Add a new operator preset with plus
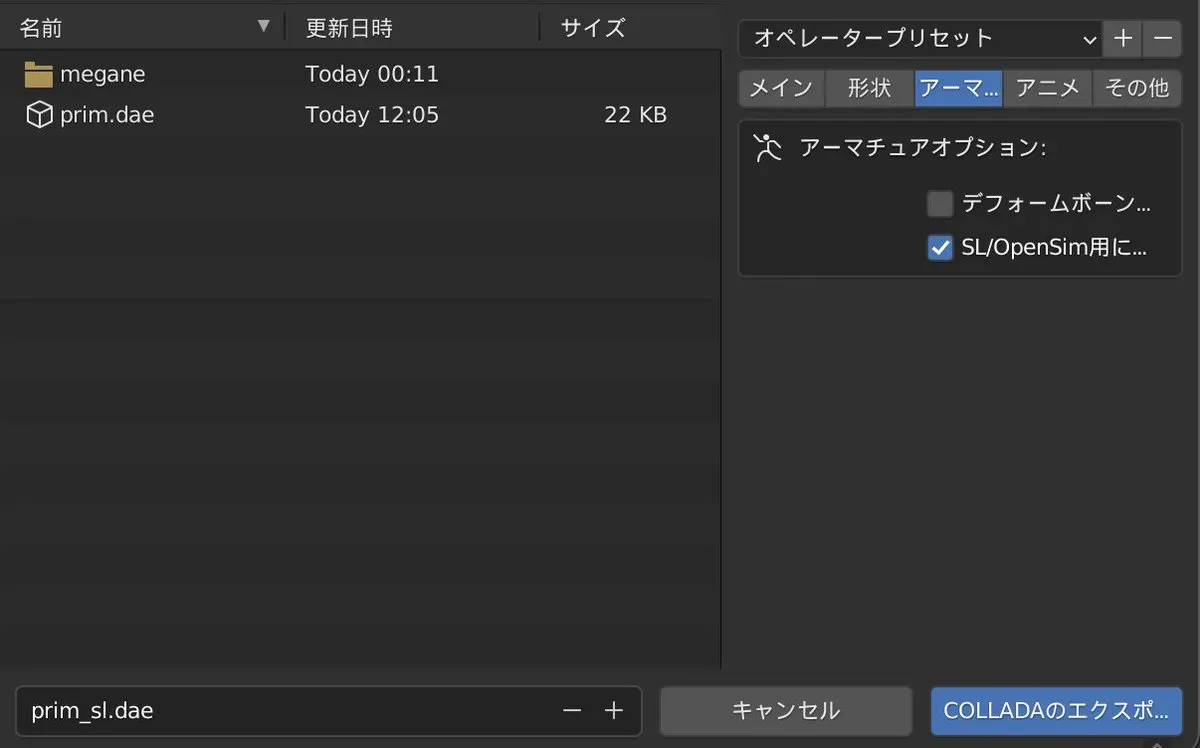1200x748 pixels. pyautogui.click(x=1123, y=39)
